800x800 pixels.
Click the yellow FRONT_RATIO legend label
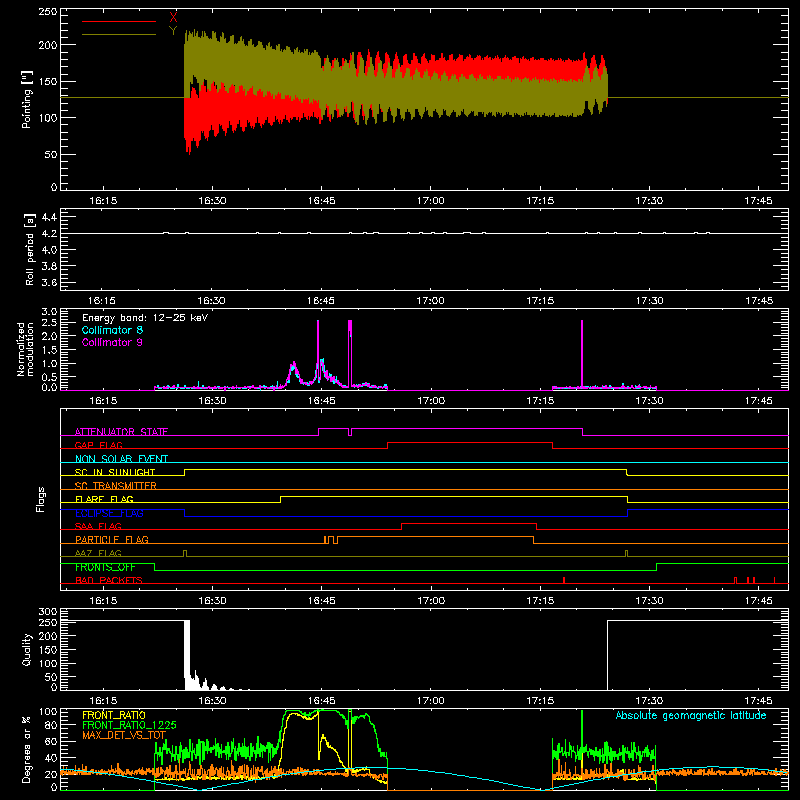(x=114, y=715)
